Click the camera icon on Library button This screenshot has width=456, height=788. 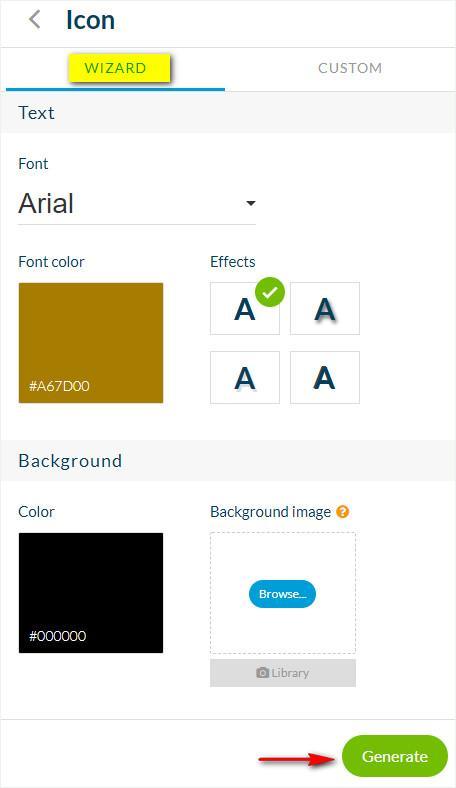(x=262, y=672)
